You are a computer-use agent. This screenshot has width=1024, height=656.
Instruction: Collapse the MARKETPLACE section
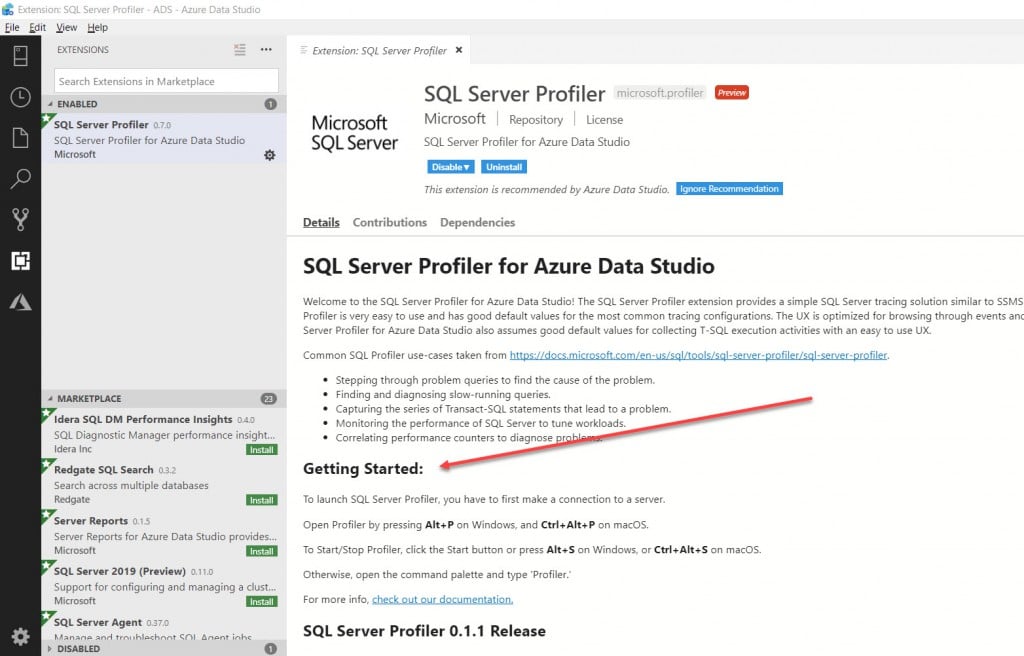point(163,399)
